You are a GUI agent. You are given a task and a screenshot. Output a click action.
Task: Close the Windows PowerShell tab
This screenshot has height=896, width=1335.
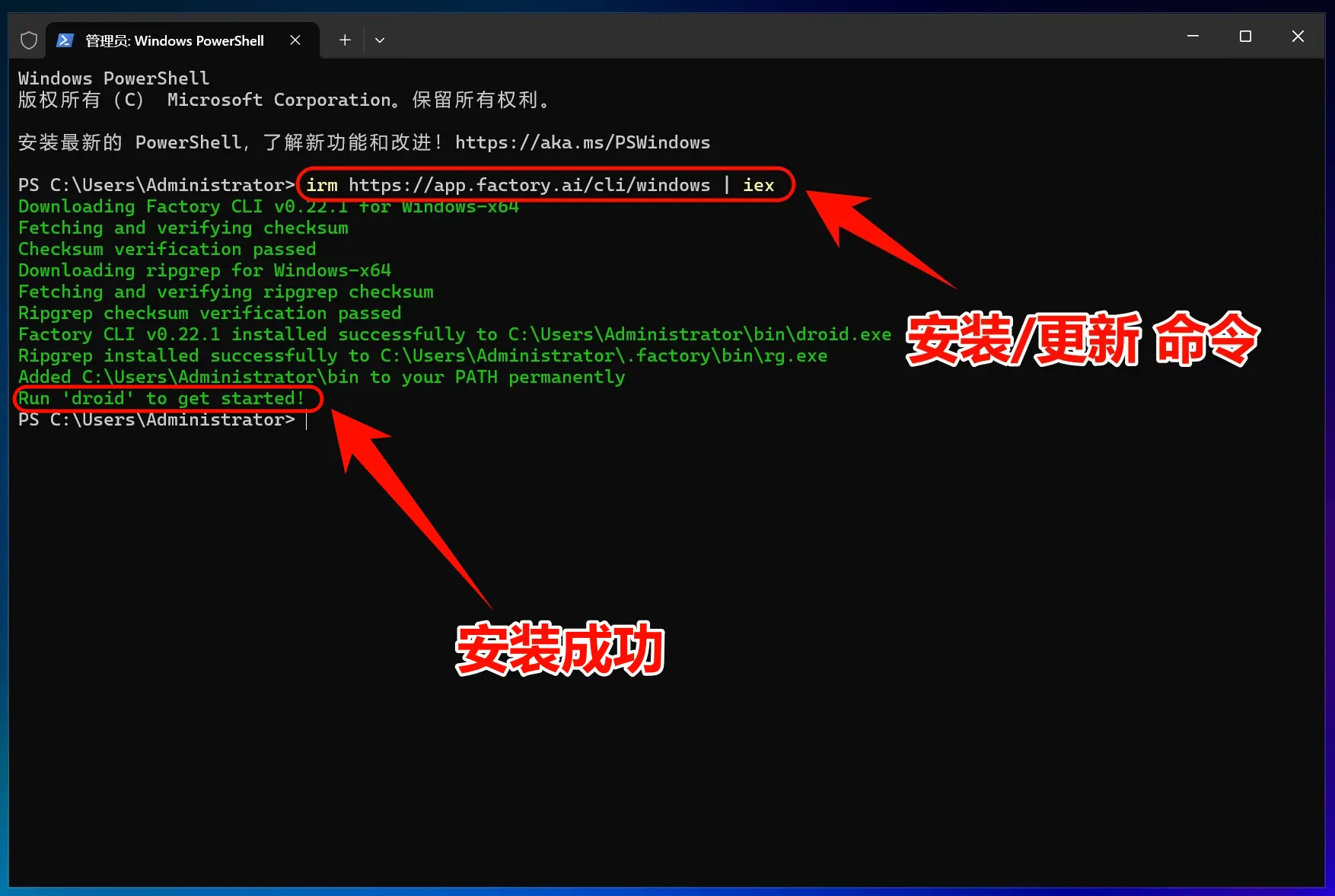click(295, 40)
